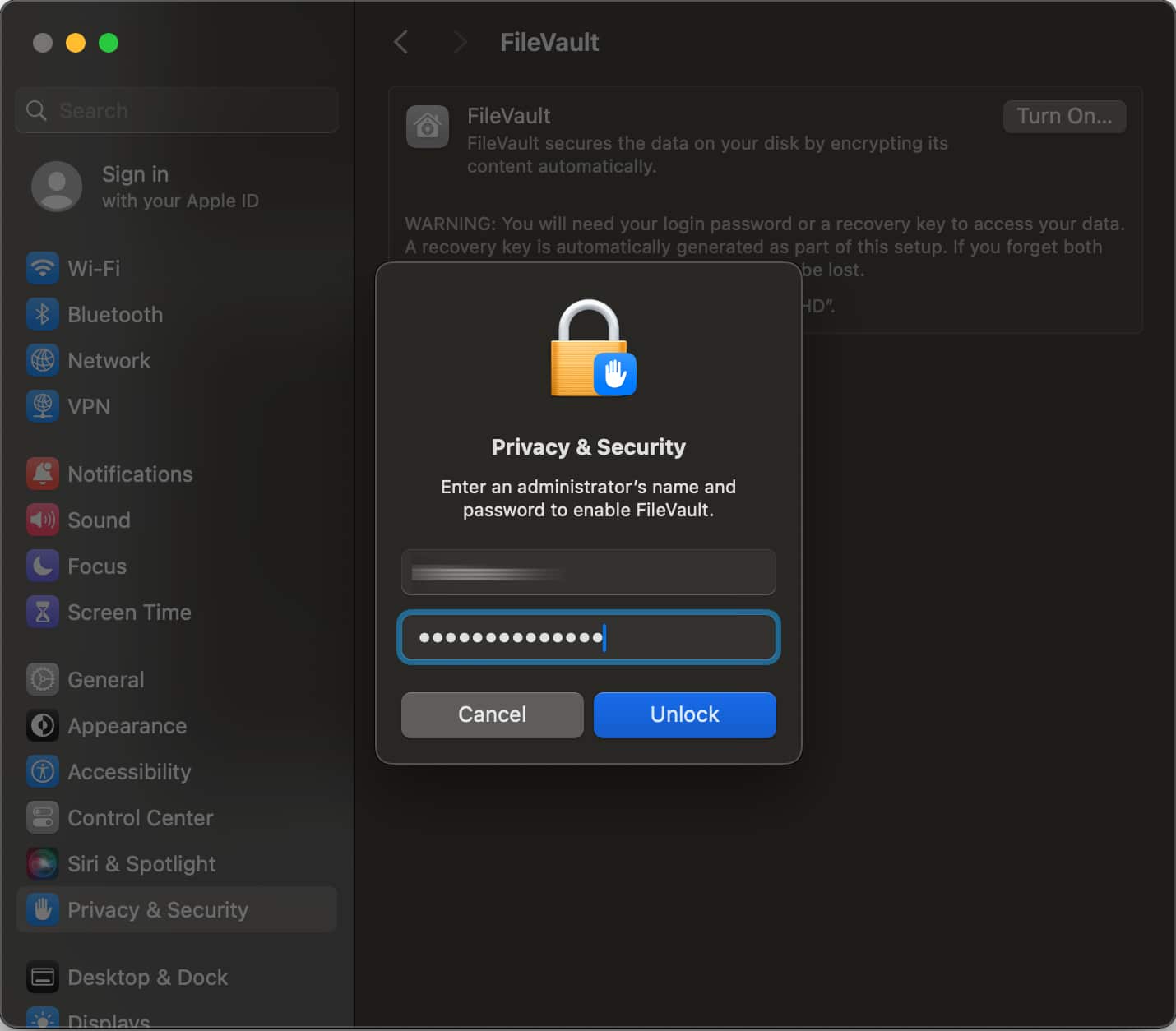Open Bluetooth settings label
This screenshot has width=1176, height=1031.
115,314
